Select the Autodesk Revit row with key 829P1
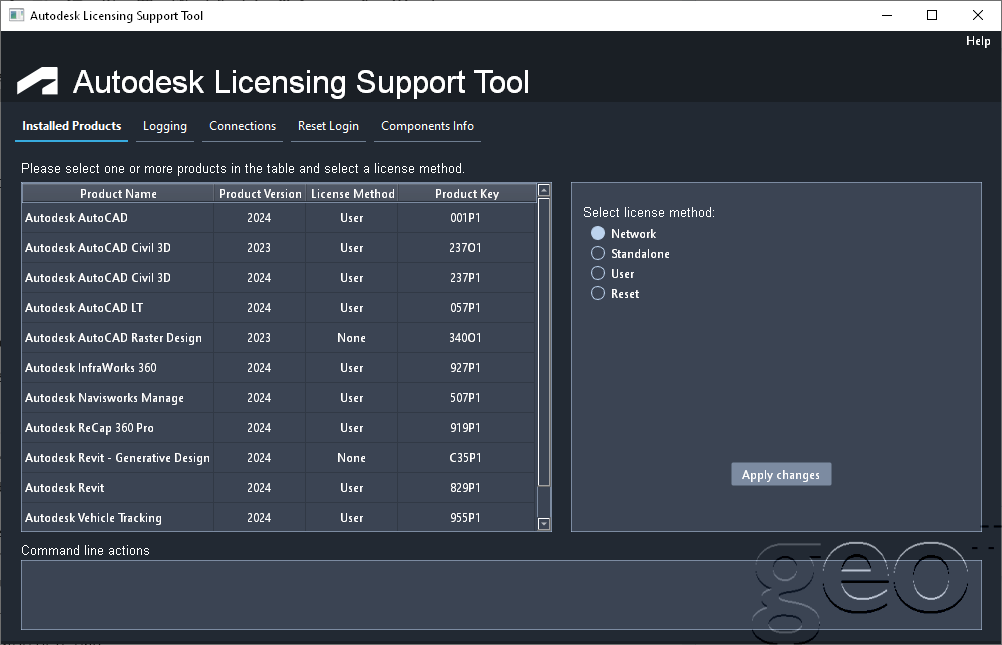The width and height of the screenshot is (1002, 645). 279,488
